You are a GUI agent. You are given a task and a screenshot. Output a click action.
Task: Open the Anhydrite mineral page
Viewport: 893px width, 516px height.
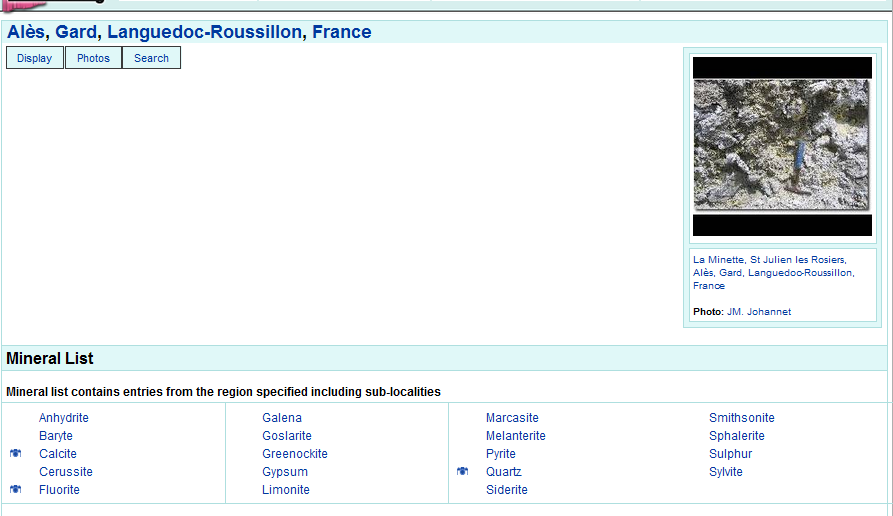click(63, 418)
